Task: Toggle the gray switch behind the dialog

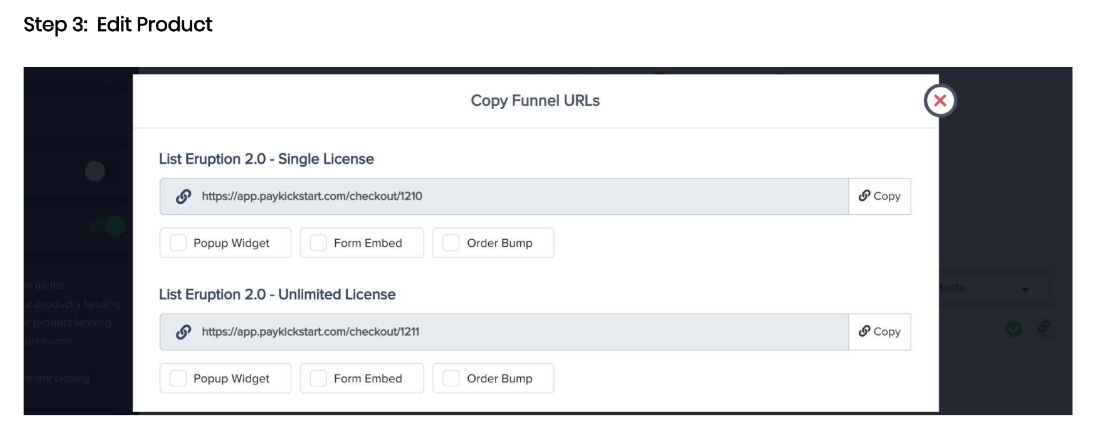Action: pos(97,172)
